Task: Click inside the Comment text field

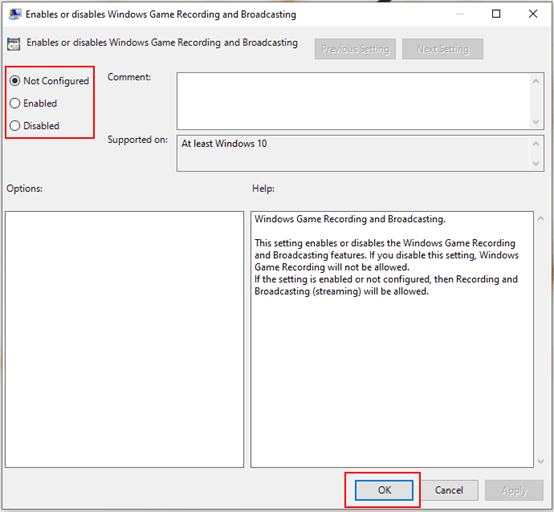Action: point(353,101)
